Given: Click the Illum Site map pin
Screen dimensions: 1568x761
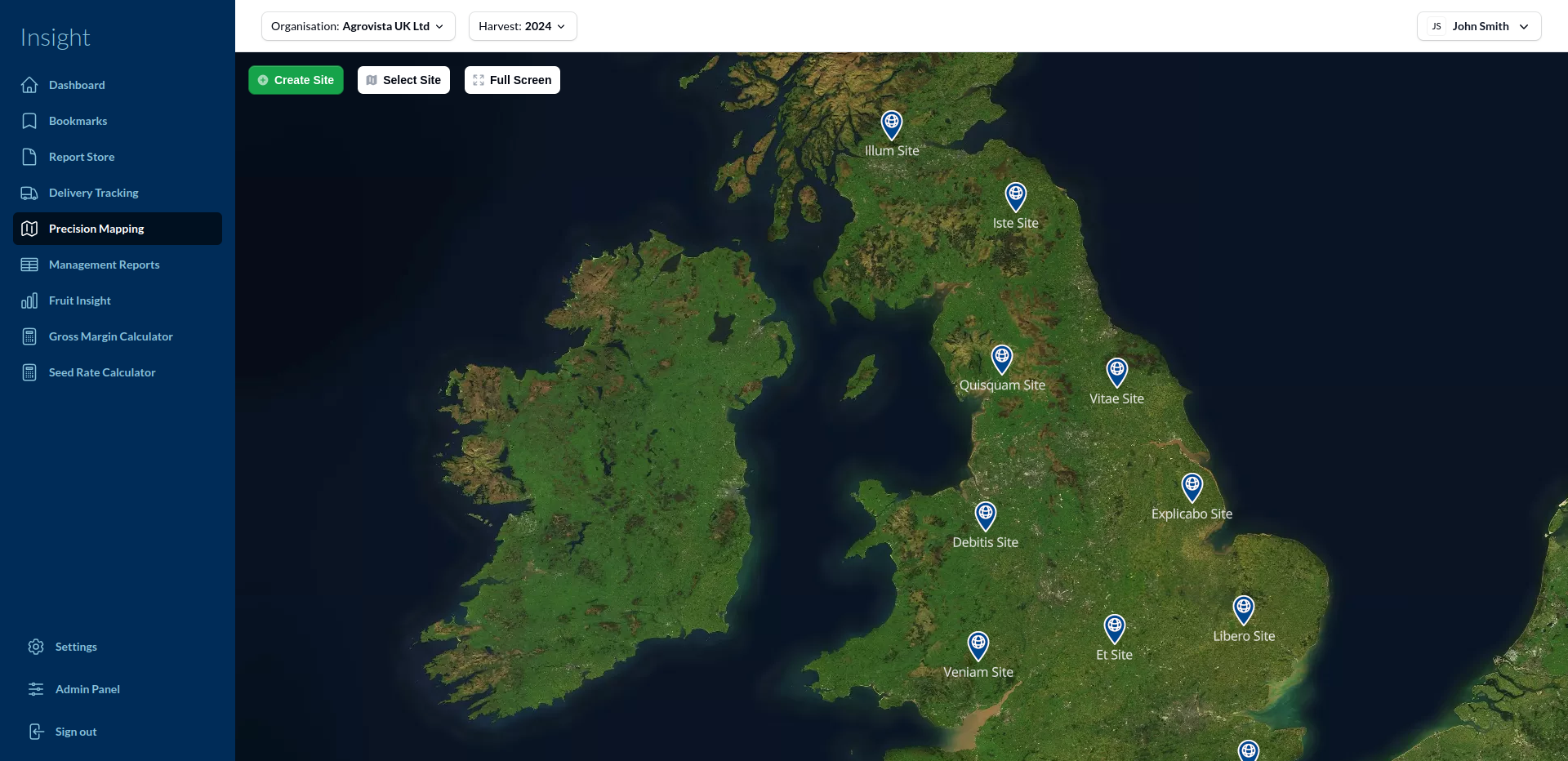Looking at the screenshot, I should click(x=891, y=125).
